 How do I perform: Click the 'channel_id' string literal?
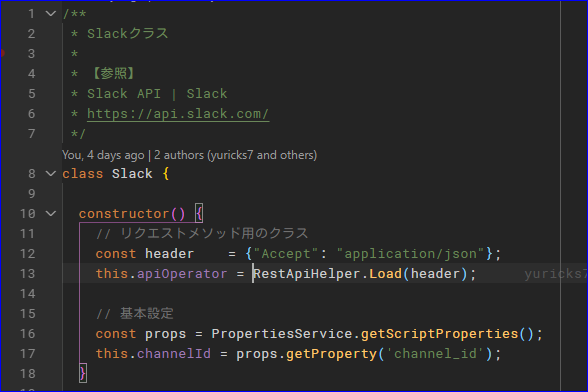point(435,354)
